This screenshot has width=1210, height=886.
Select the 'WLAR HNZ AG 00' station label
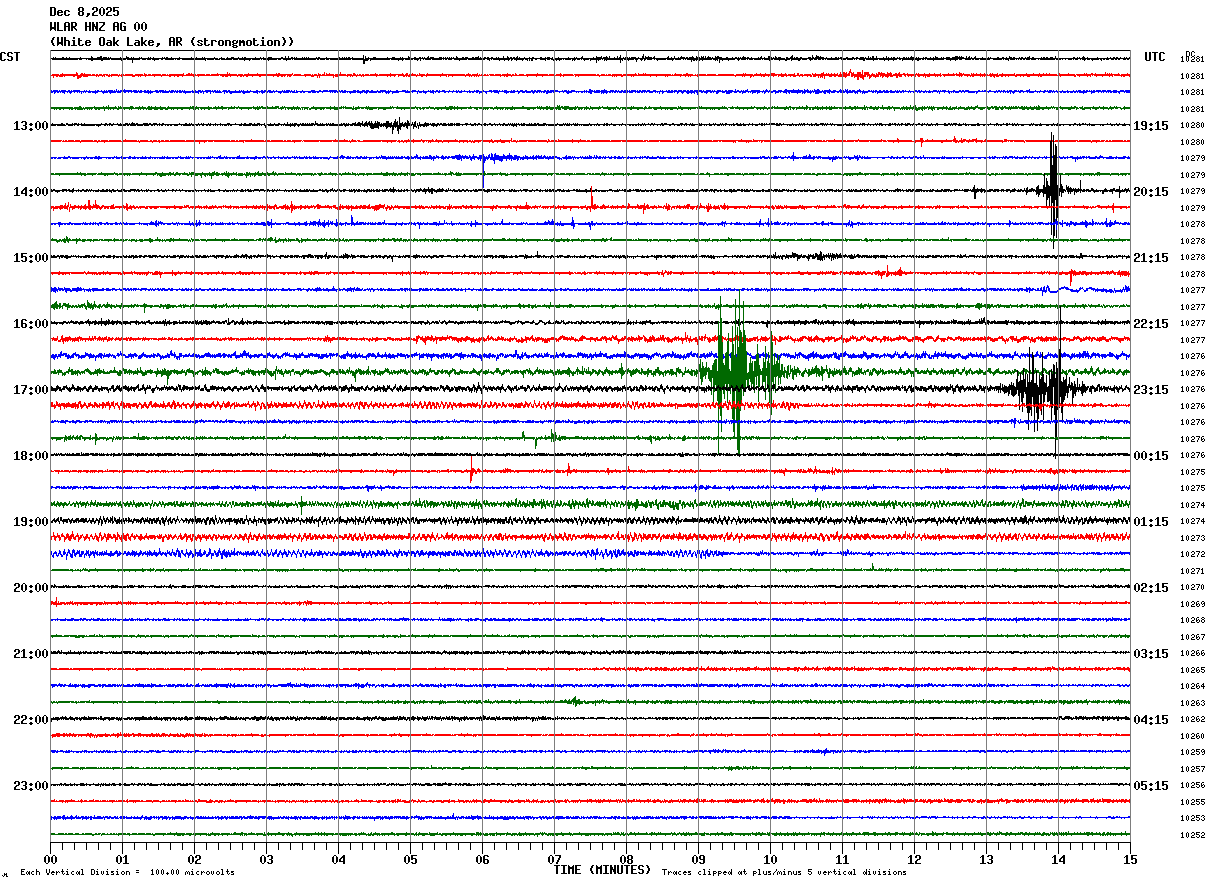coord(98,27)
